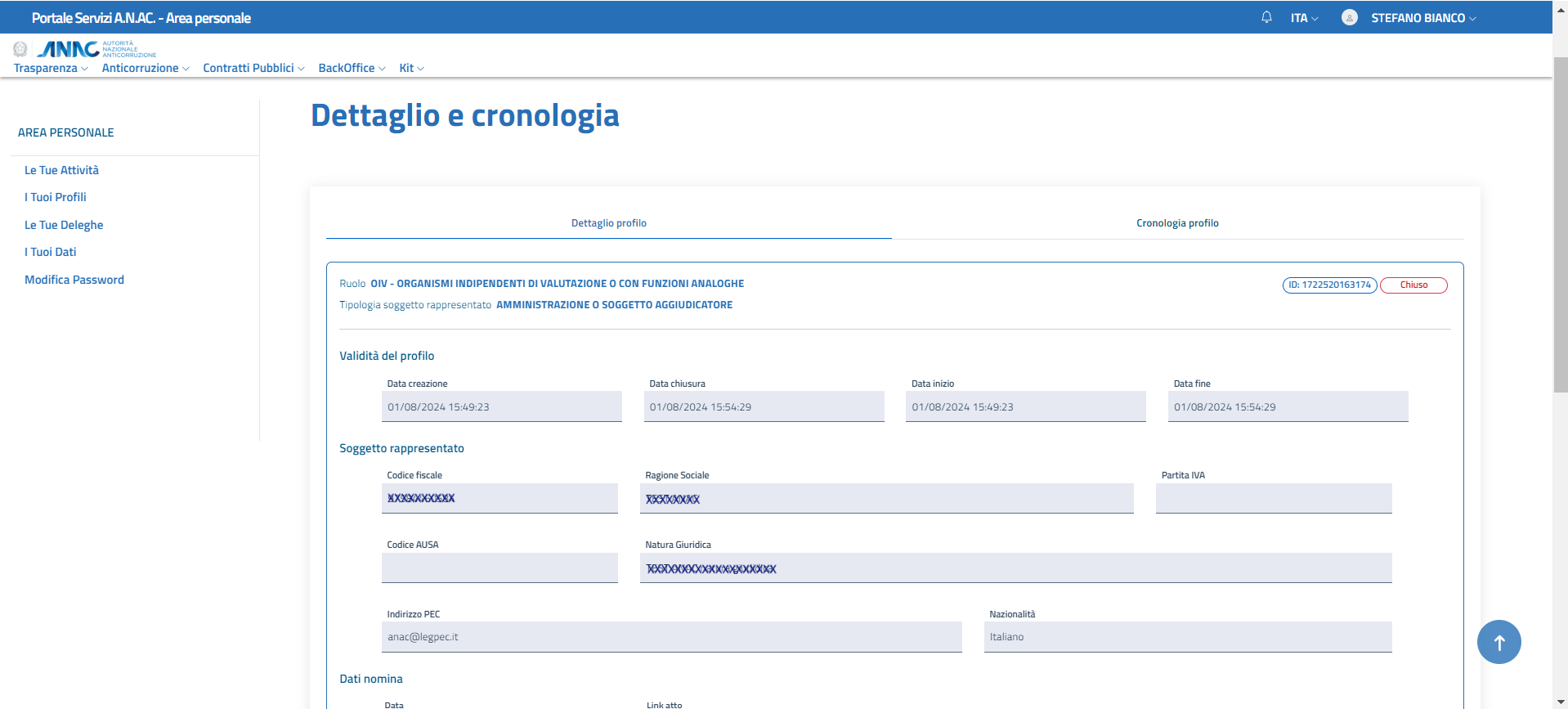This screenshot has height=709, width=1568.
Task: Click the Italian Republic emblem icon
Action: [20, 49]
